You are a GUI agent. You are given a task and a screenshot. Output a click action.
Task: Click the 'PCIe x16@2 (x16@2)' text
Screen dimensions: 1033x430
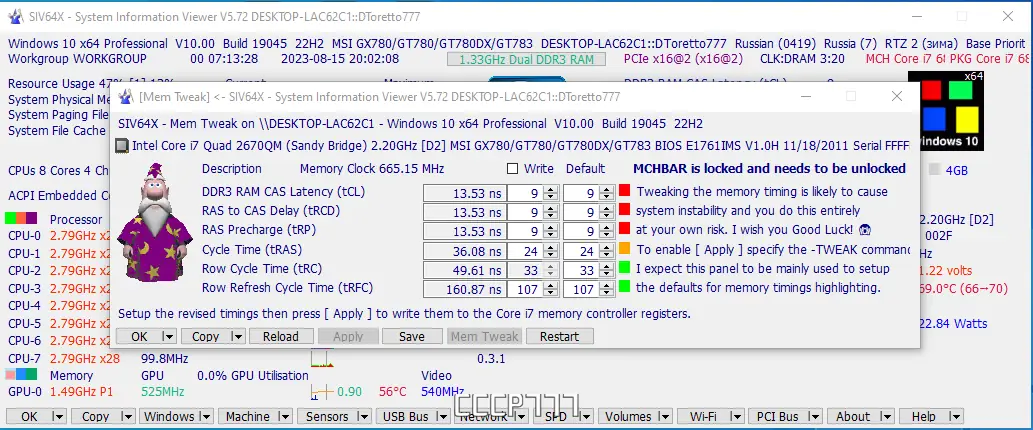(684, 59)
